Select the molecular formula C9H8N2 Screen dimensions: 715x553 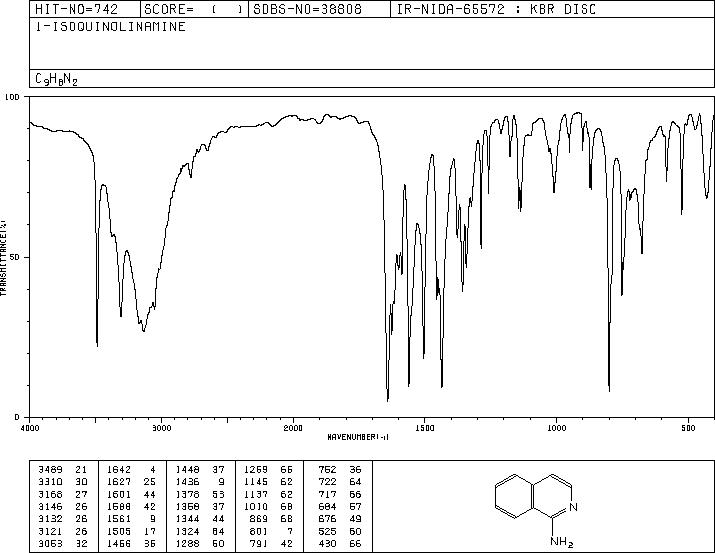point(57,79)
